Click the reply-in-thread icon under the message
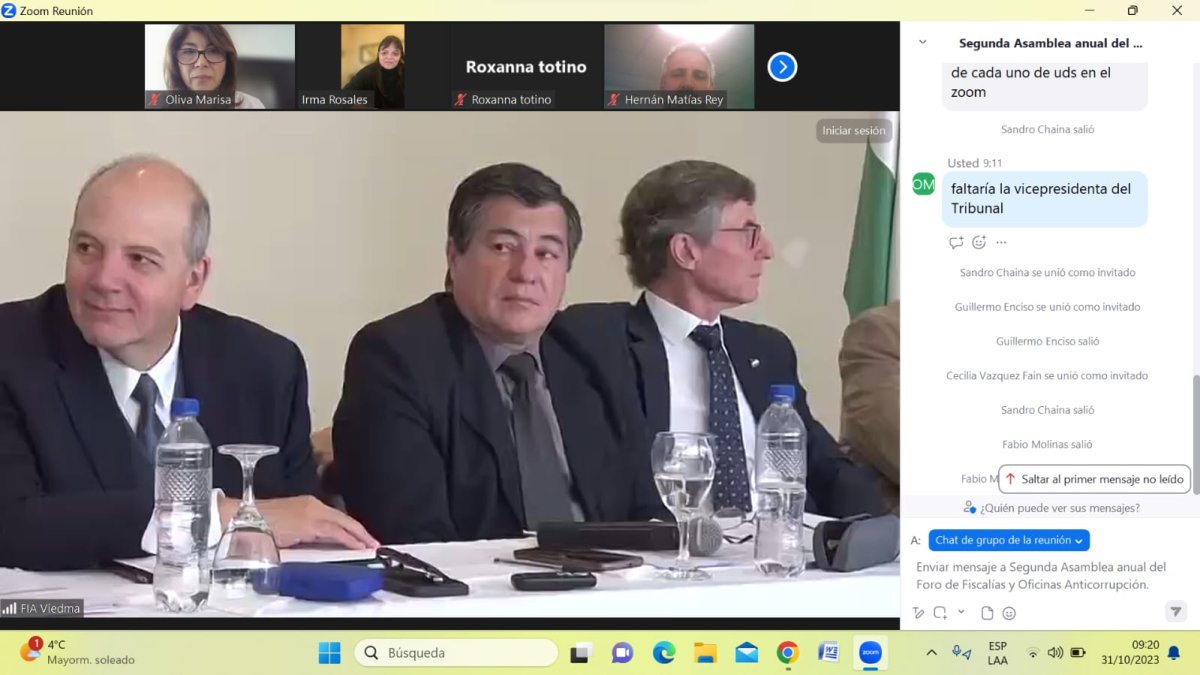Screen dimensions: 1200x675 (956, 243)
